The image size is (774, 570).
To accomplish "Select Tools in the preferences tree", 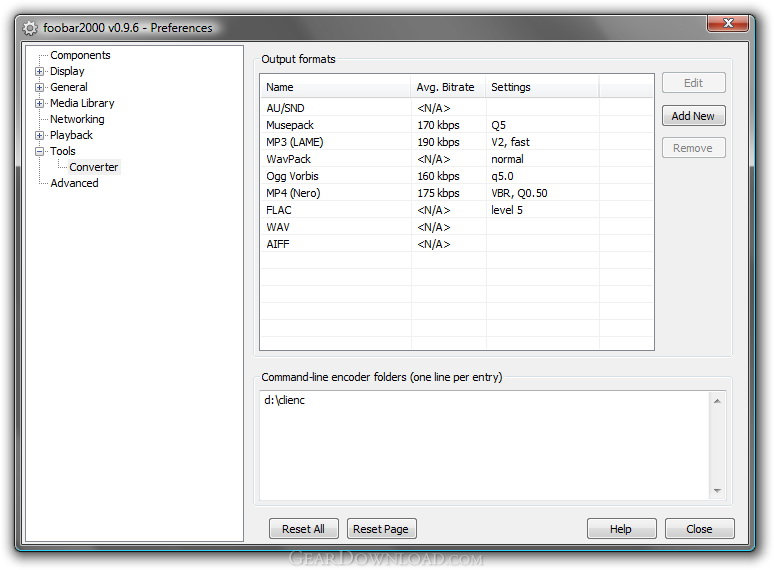I will point(63,151).
